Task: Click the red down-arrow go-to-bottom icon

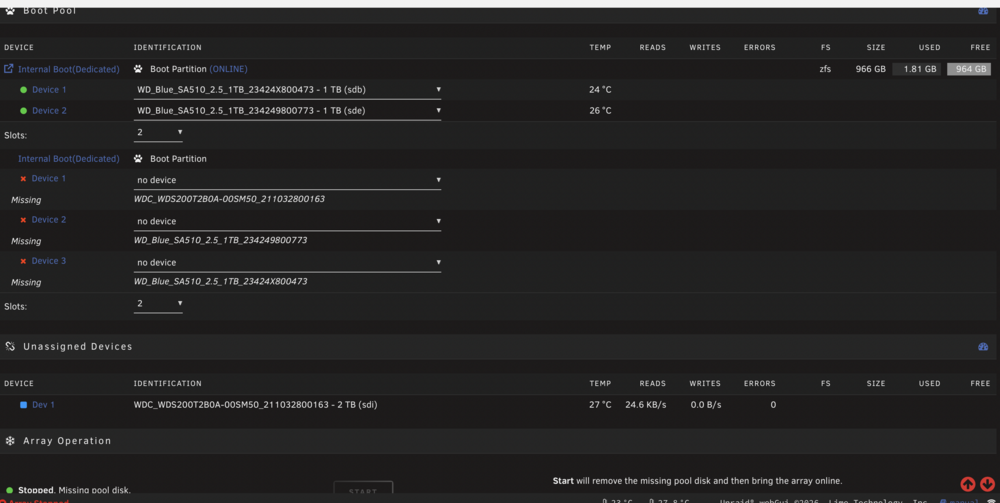Action: 987,485
